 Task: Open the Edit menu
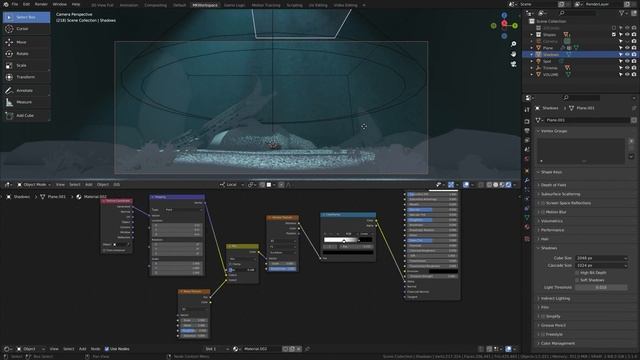pyautogui.click(x=26, y=4)
